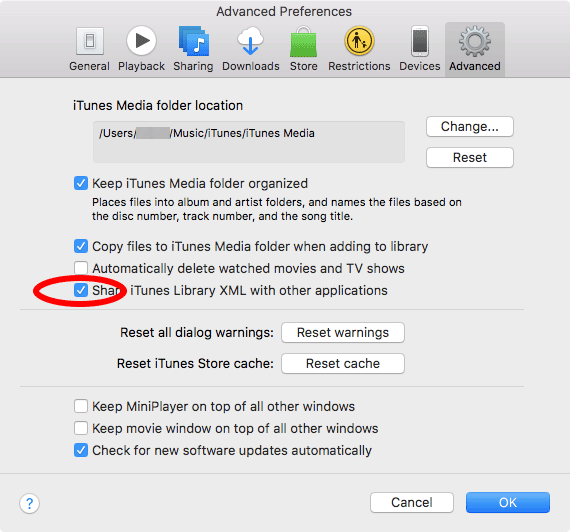The height and width of the screenshot is (532, 570).
Task: Click the 'Advanced Preferences' window title
Action: coord(284,12)
